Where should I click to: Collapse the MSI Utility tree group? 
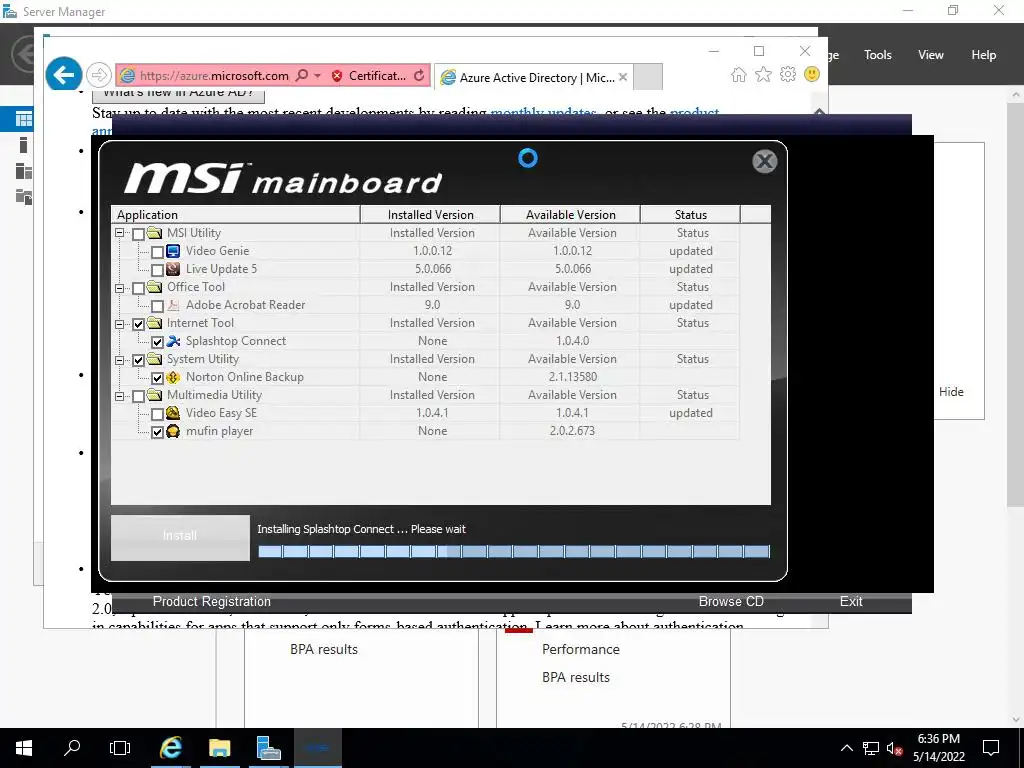(x=120, y=232)
